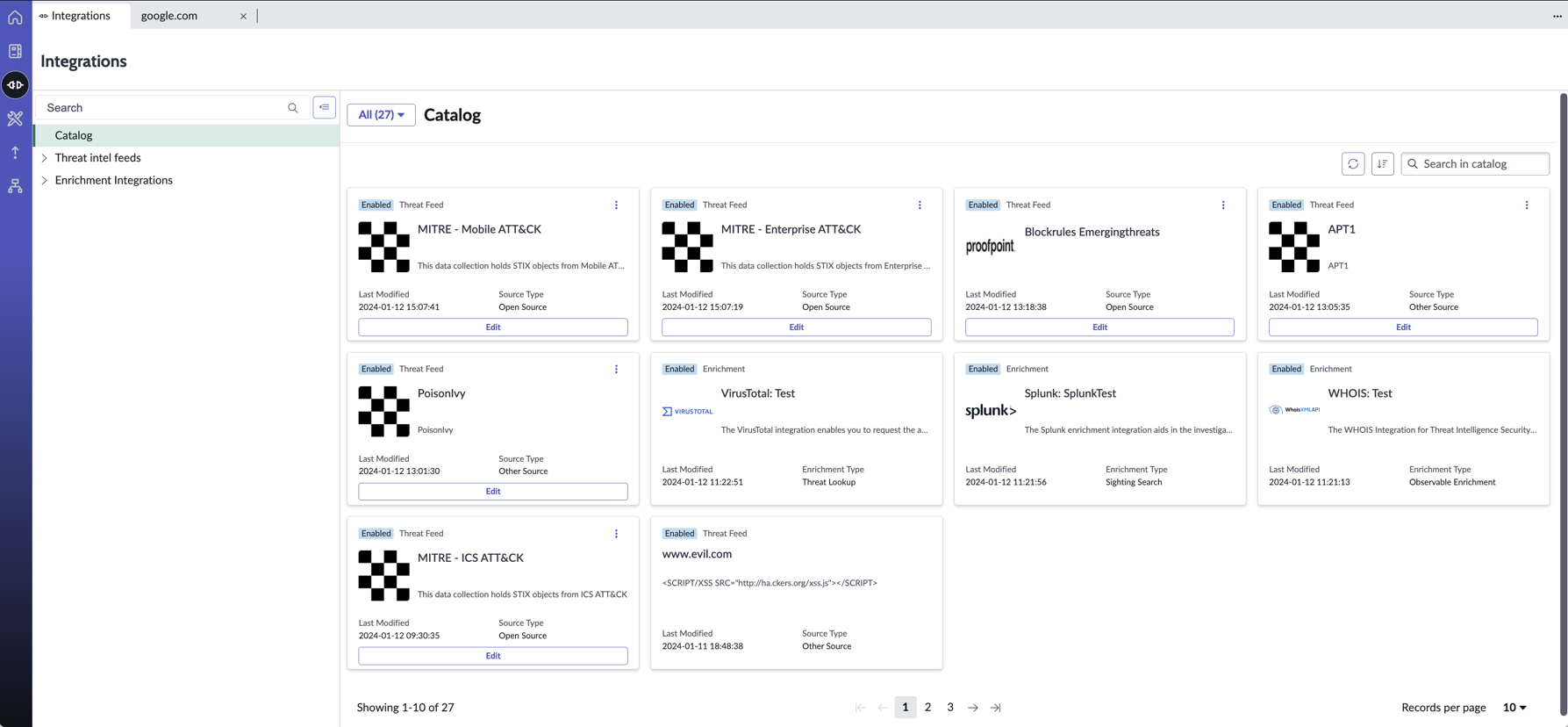Viewport: 1568px width, 727px height.
Task: Click the Enabled badge on APT1 card
Action: [1286, 205]
